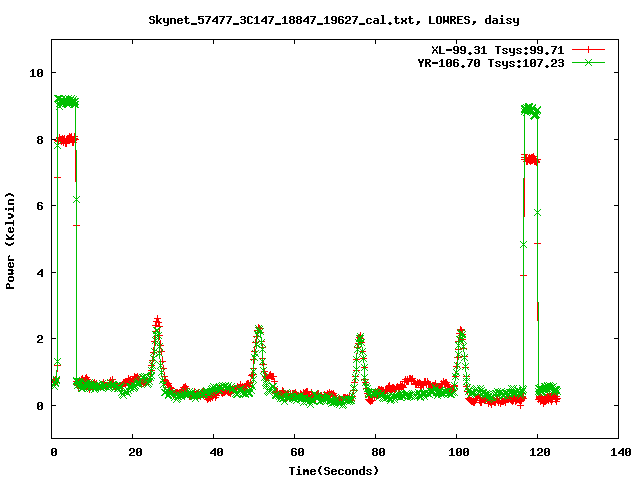The height and width of the screenshot is (480, 640).
Task: Click the signal peak near 26 seconds
Action: pyautogui.click(x=158, y=322)
